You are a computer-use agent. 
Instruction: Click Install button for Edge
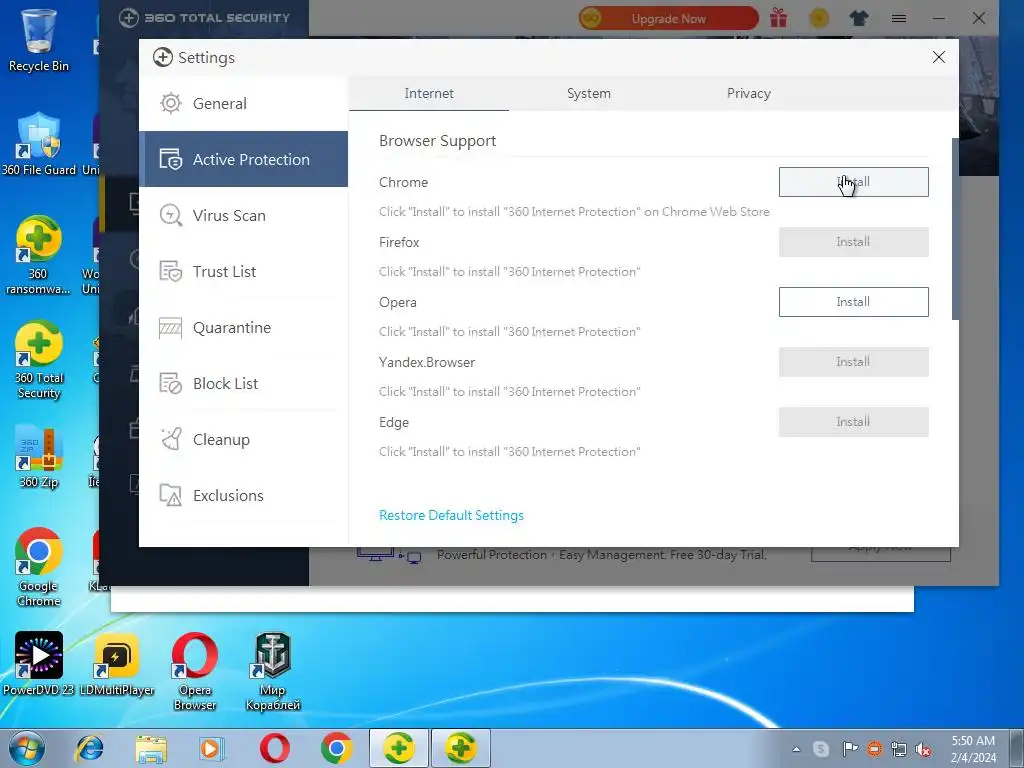click(x=854, y=422)
